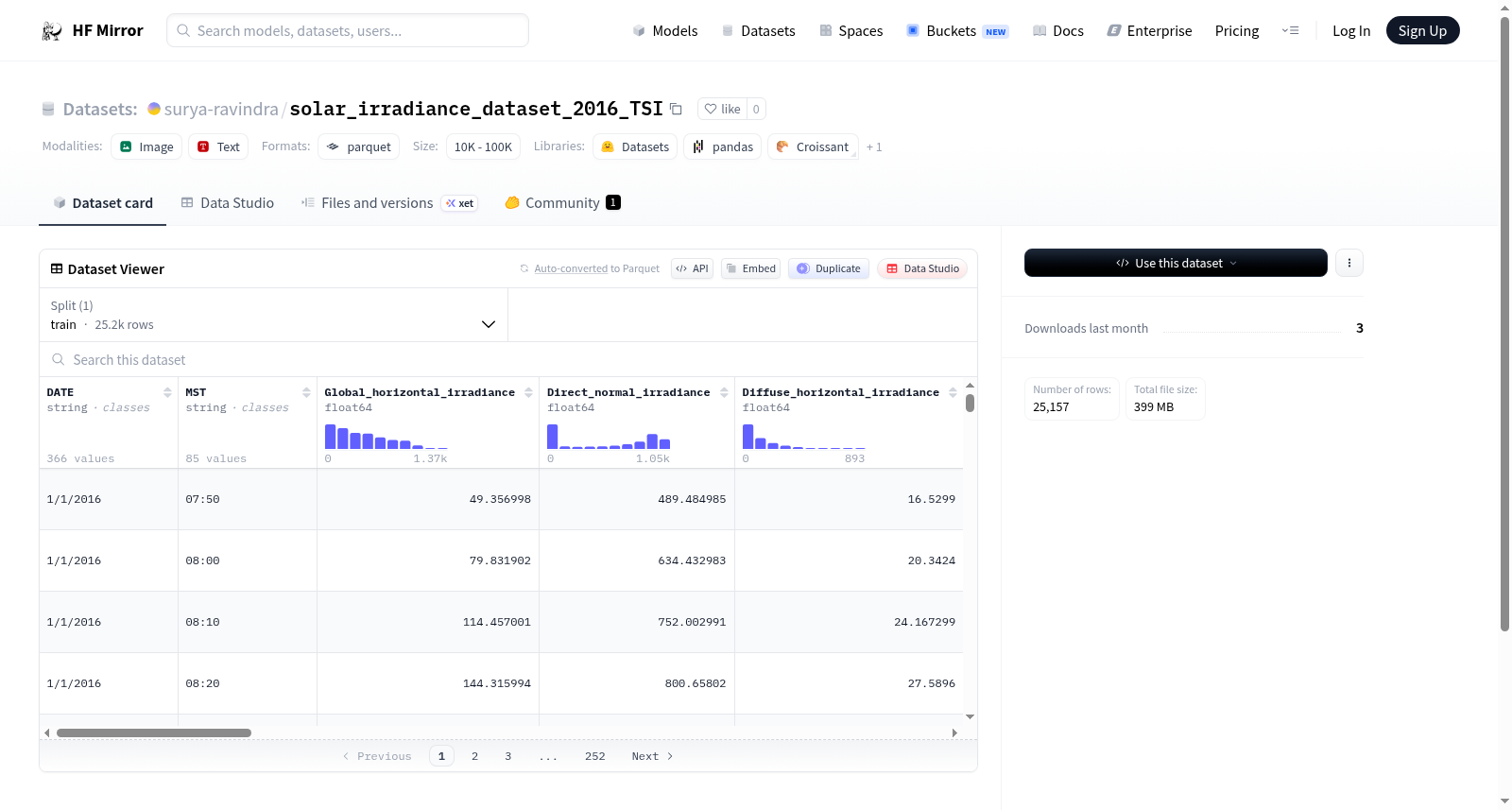Click the cell value 49.356998
1512x810 pixels.
pyautogui.click(x=500, y=499)
